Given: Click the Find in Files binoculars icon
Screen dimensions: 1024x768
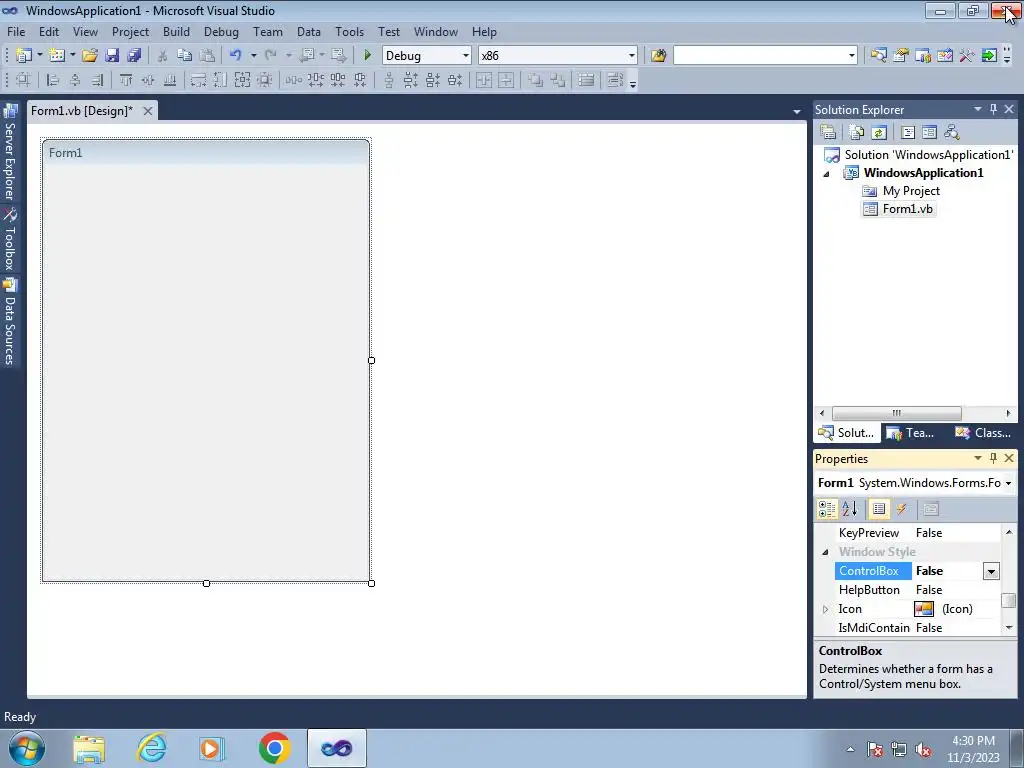Looking at the screenshot, I should 658,56.
